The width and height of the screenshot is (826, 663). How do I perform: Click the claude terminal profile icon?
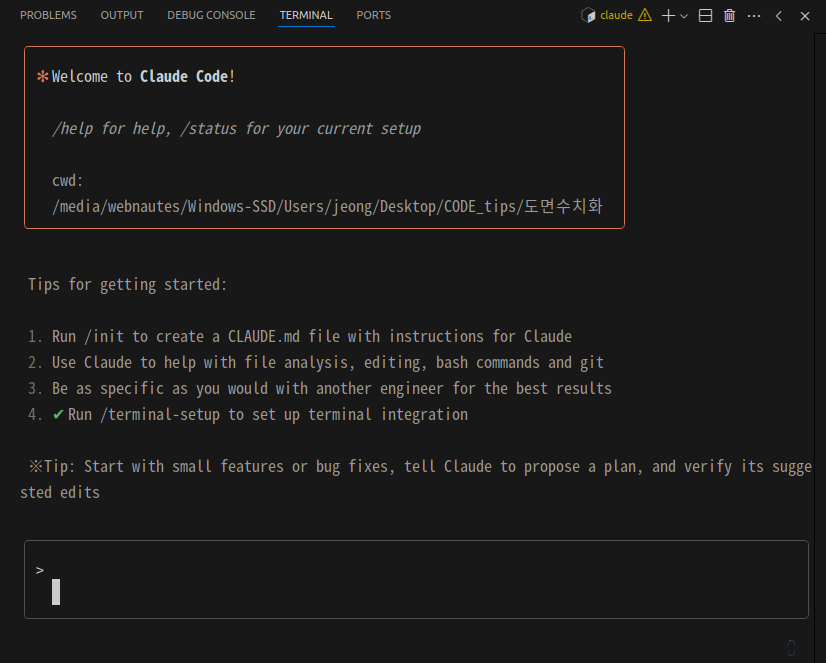(588, 15)
